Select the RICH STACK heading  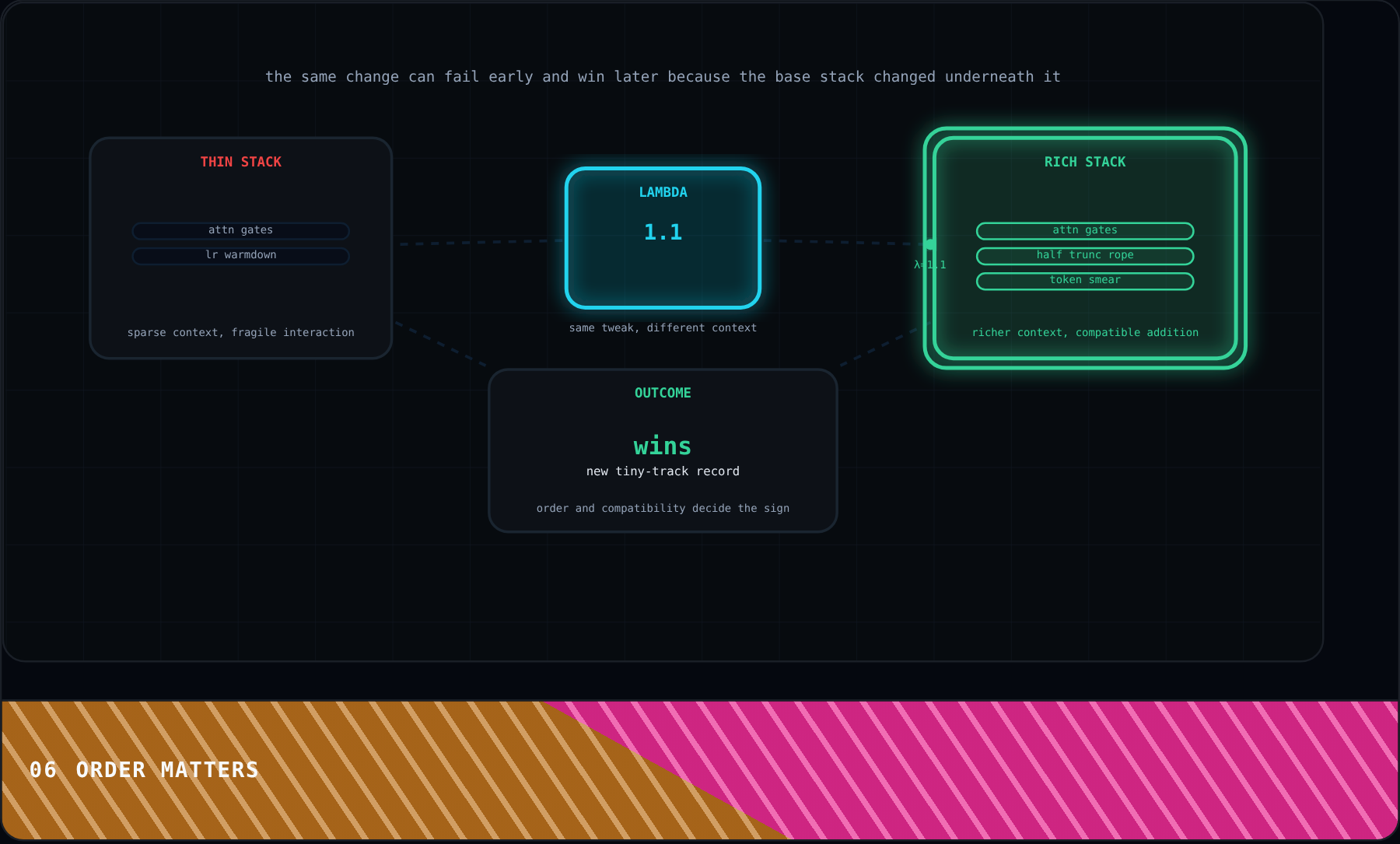point(1085,162)
